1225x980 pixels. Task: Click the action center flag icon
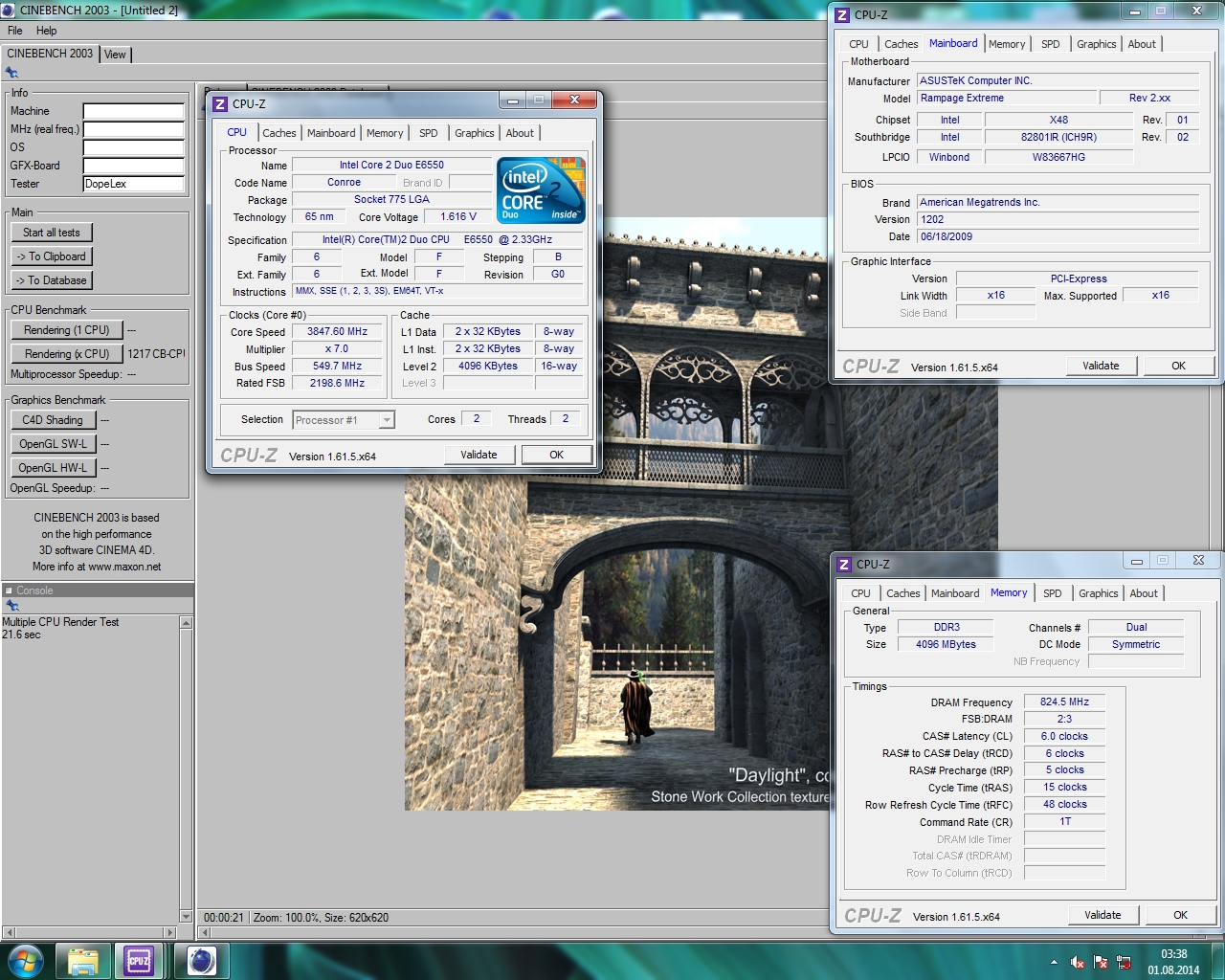[1101, 962]
